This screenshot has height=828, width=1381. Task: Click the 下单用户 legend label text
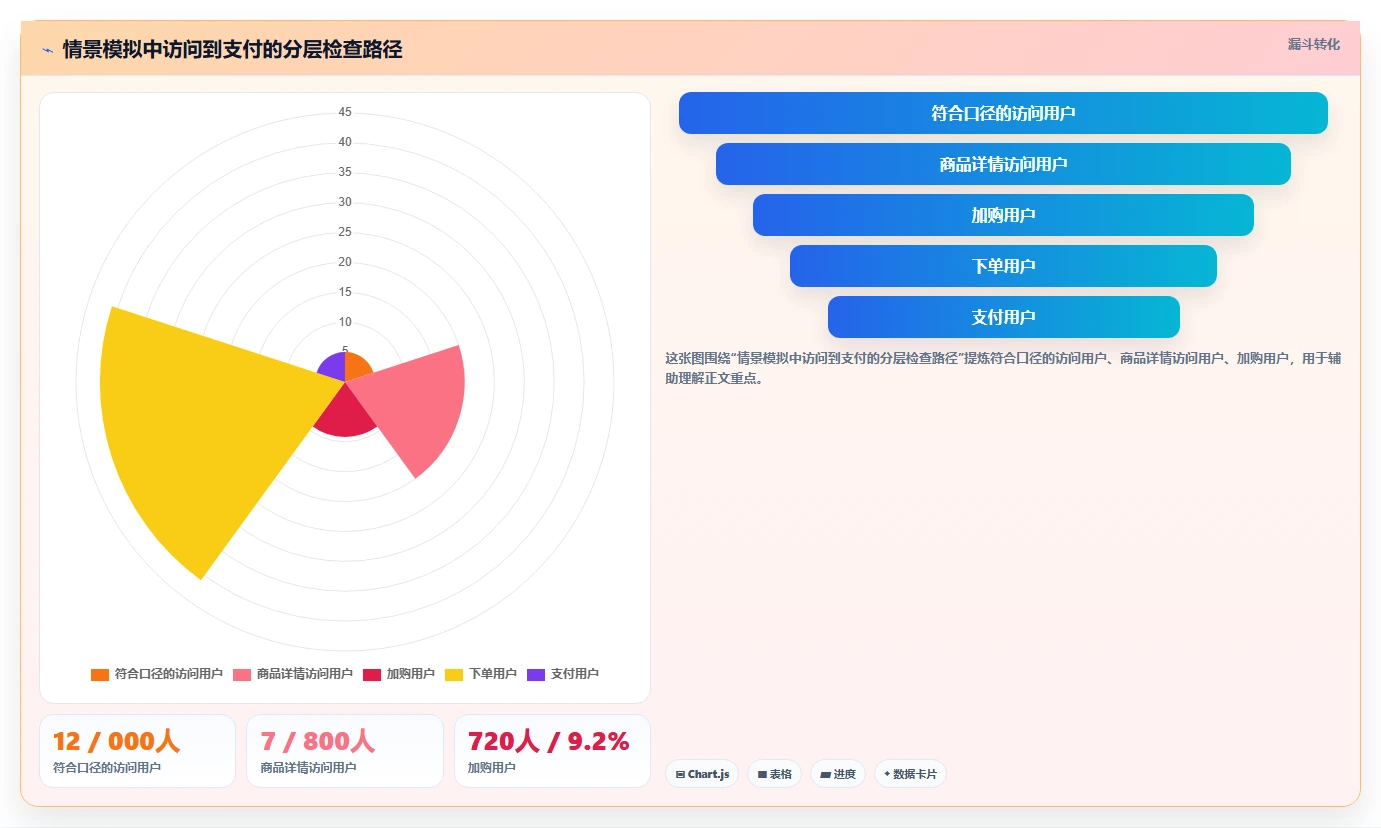point(493,674)
